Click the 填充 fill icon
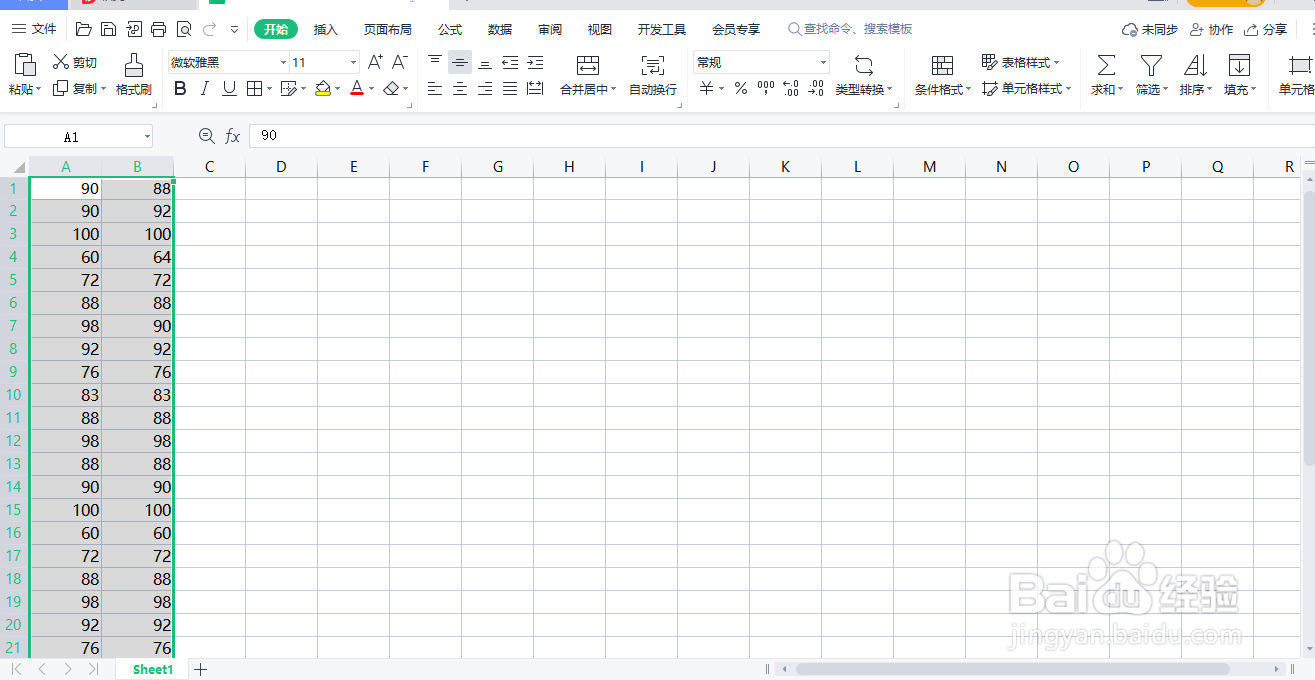This screenshot has width=1315, height=680. pos(1239,66)
